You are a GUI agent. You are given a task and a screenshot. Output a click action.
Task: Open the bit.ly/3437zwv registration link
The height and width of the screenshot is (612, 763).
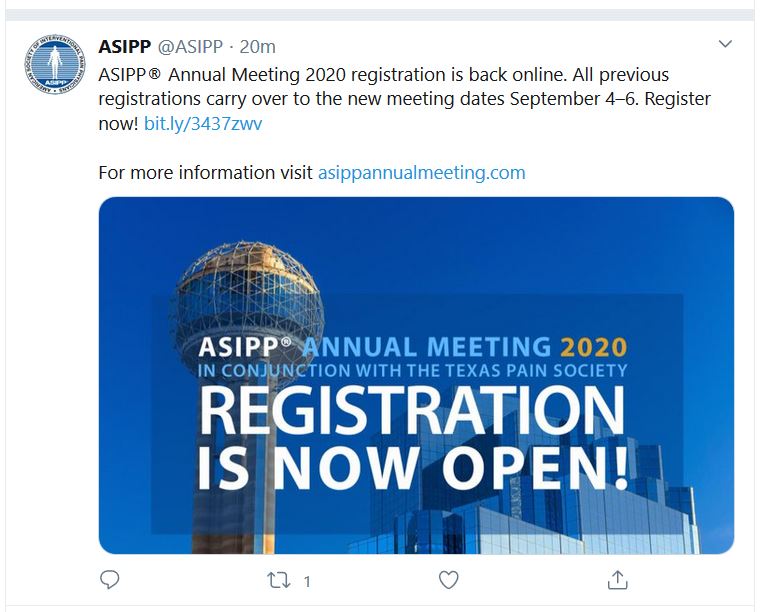(x=203, y=124)
